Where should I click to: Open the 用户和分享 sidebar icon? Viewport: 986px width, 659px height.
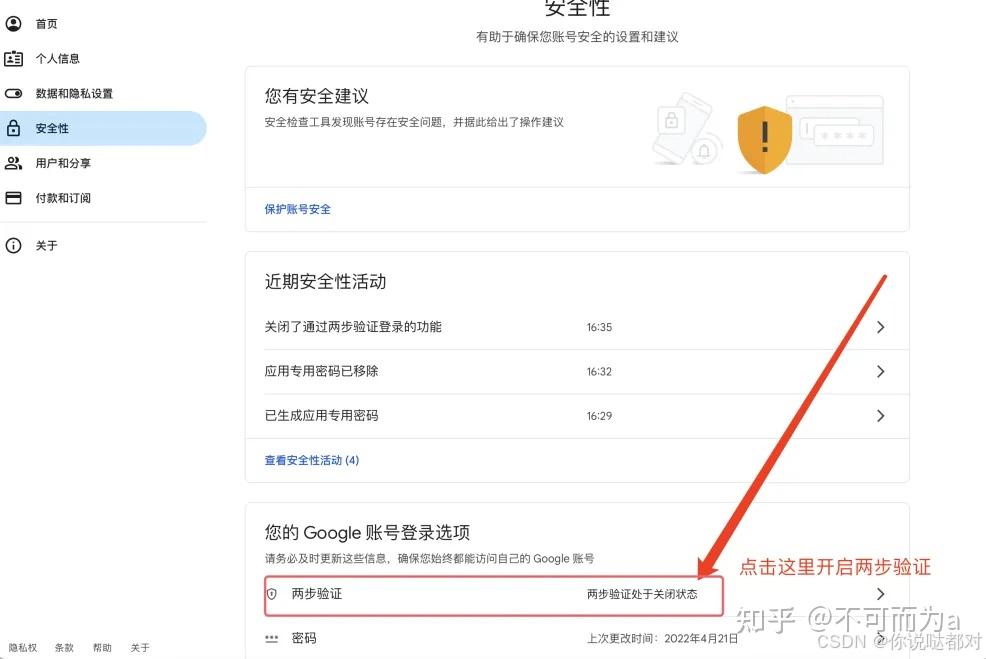(x=13, y=163)
